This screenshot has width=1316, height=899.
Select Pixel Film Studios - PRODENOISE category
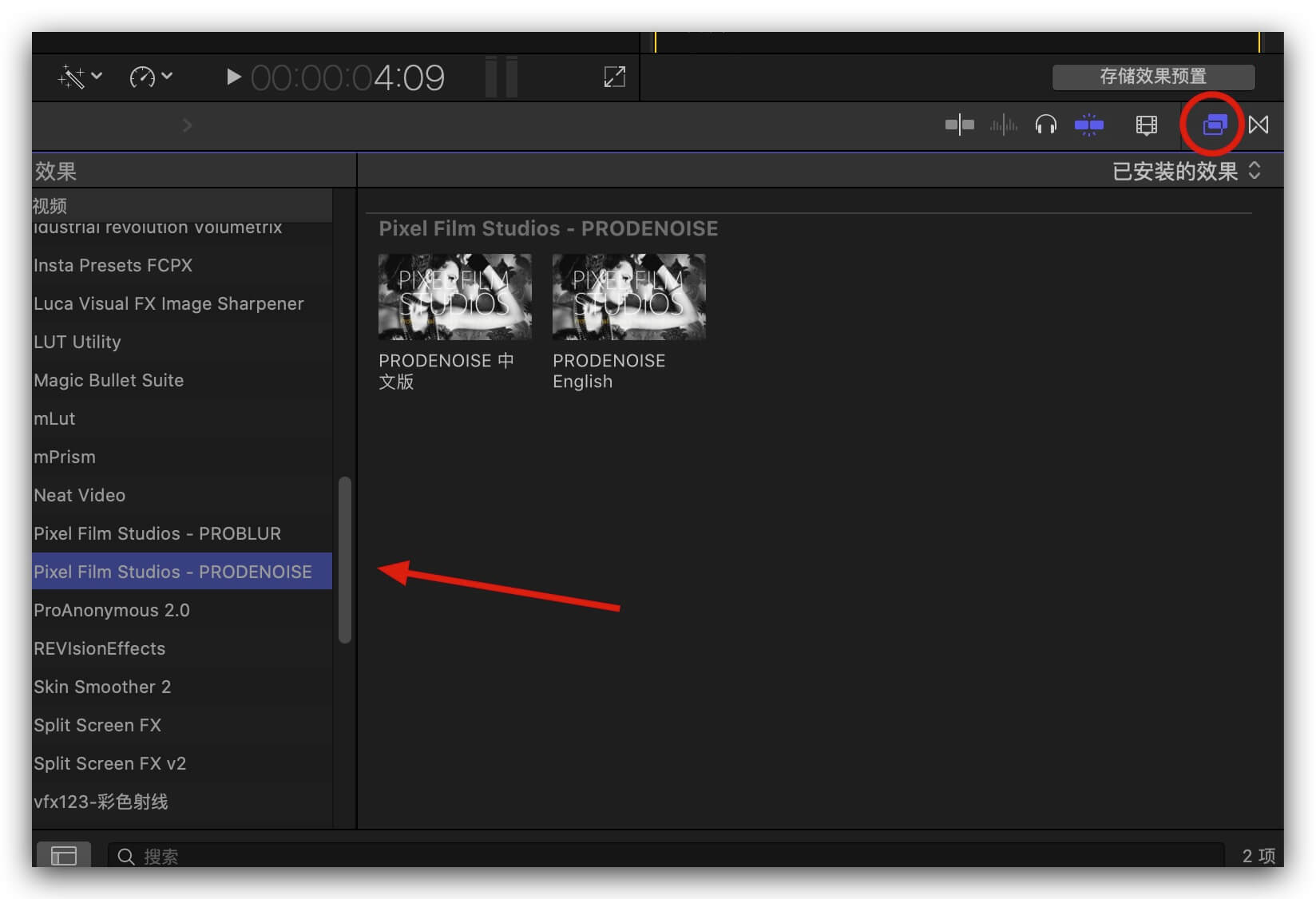(x=182, y=572)
